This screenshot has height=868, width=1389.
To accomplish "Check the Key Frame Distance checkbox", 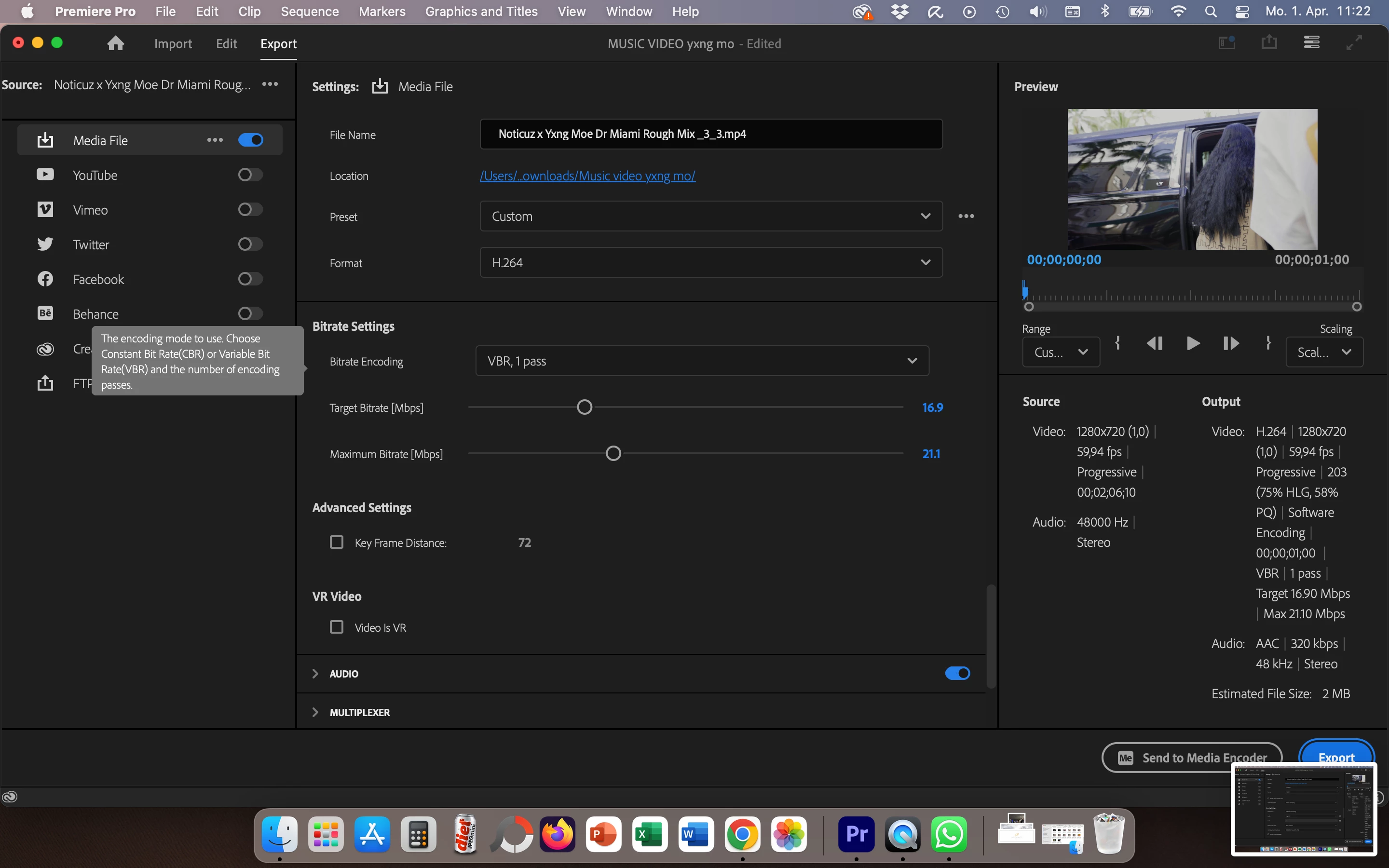I will coord(336,542).
